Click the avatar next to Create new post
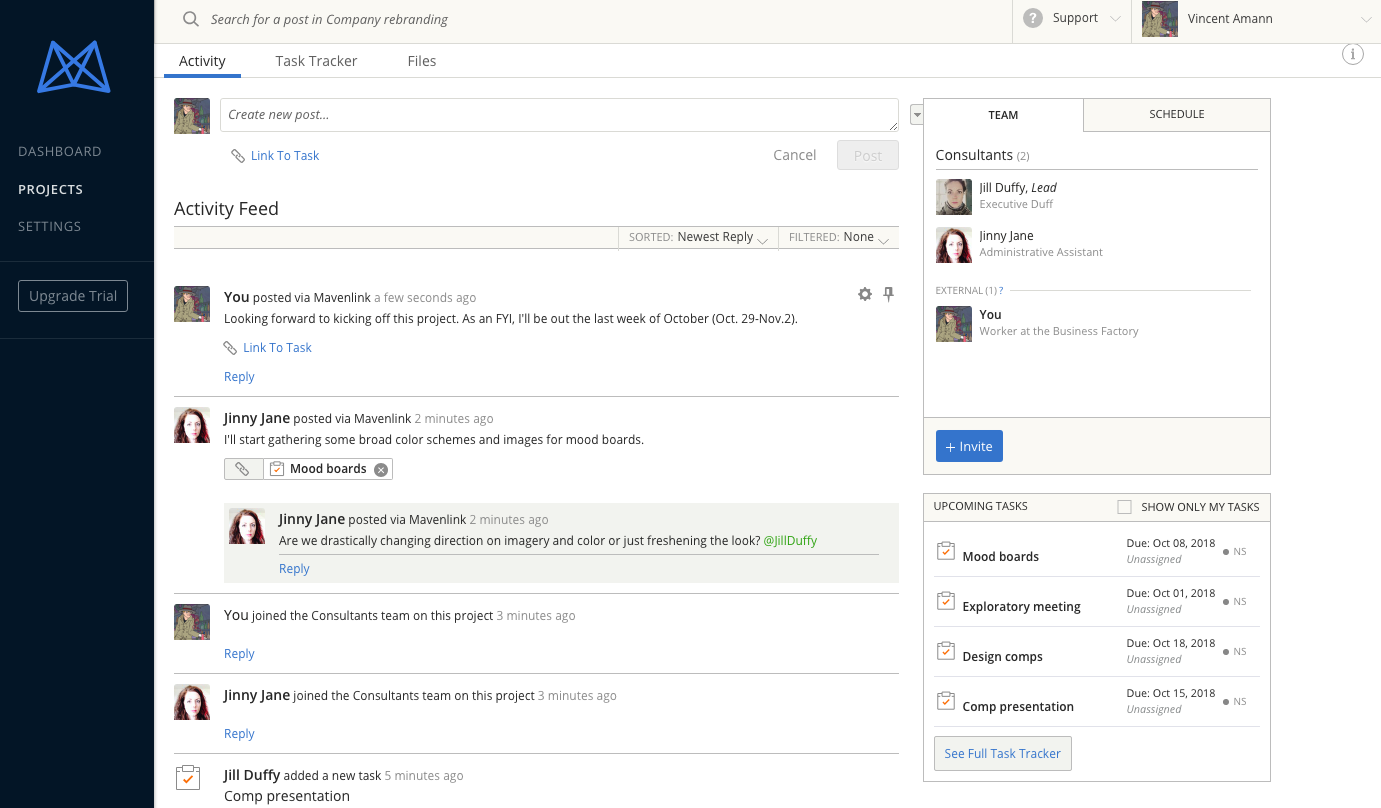The height and width of the screenshot is (808, 1381). click(x=192, y=116)
